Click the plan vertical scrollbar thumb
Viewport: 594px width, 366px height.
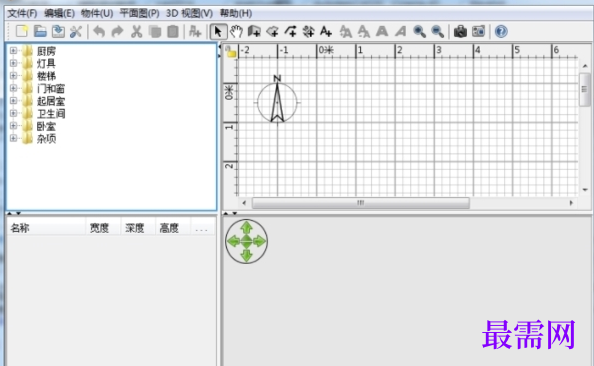pos(585,90)
